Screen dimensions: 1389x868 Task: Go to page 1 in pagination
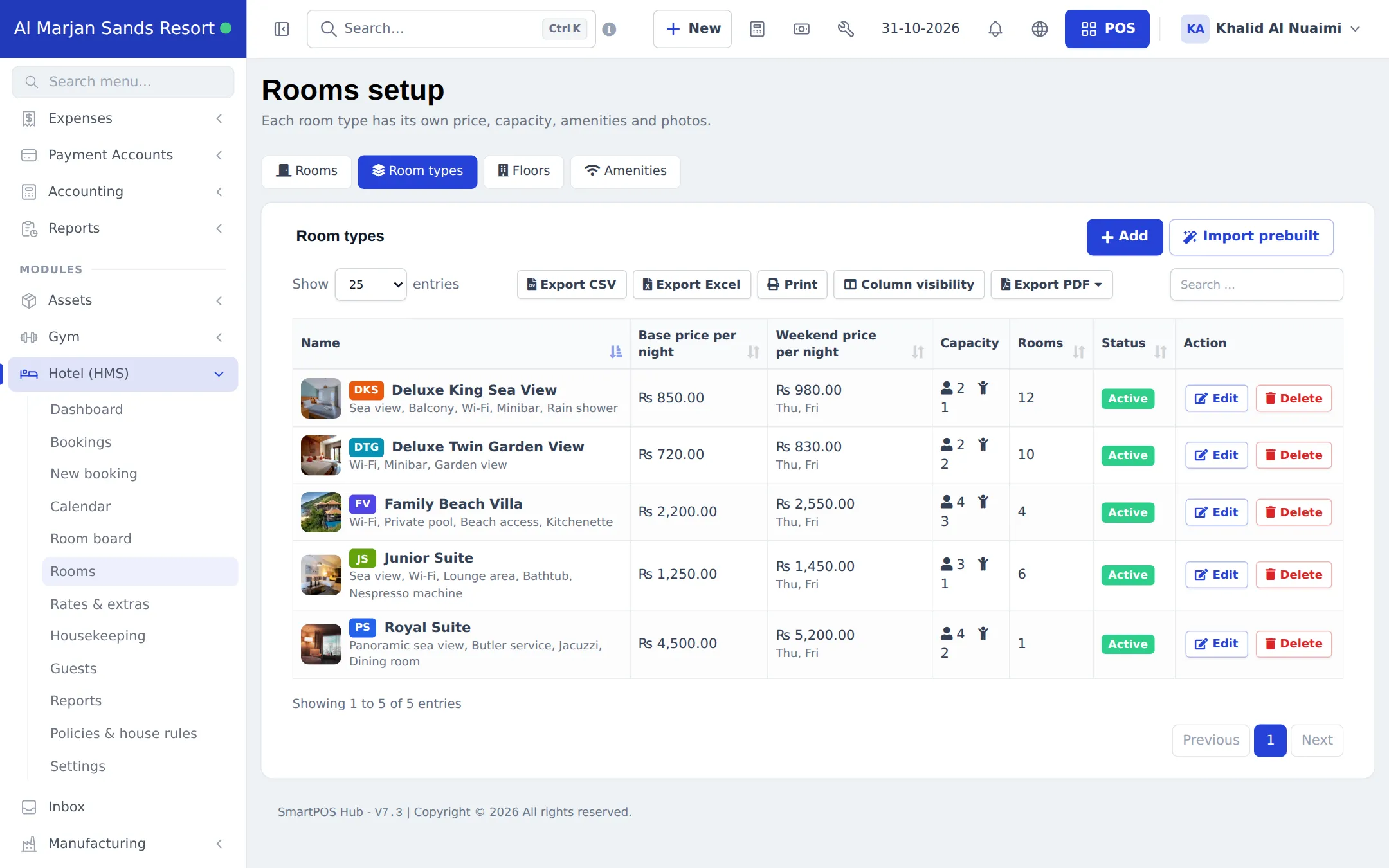pyautogui.click(x=1270, y=740)
